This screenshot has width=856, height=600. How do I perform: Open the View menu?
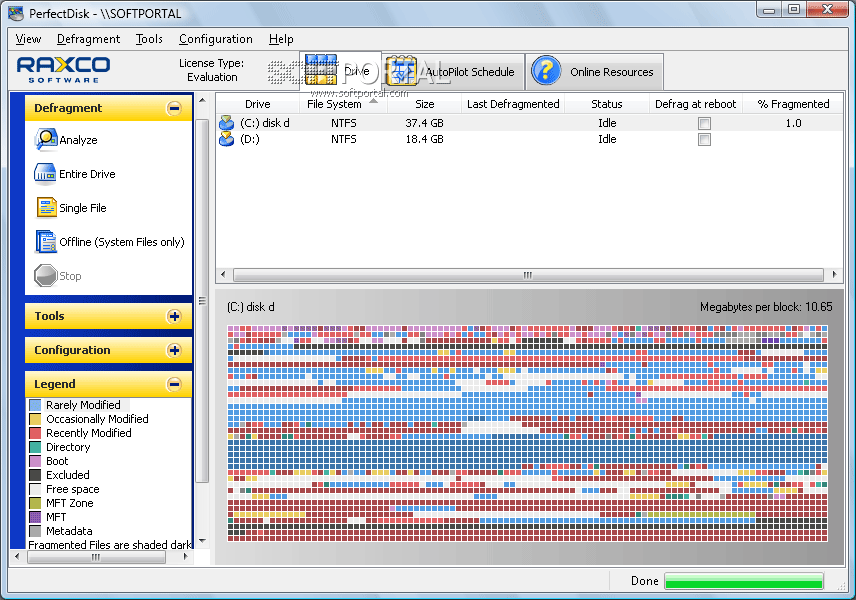coord(28,39)
